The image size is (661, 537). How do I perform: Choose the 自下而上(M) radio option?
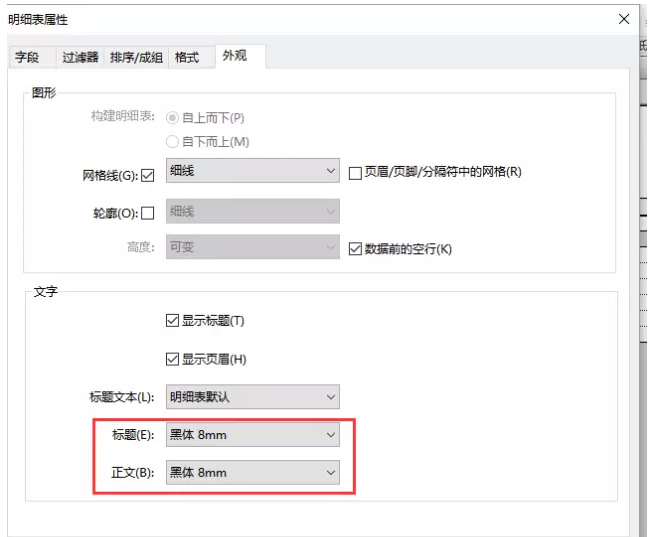pyautogui.click(x=173, y=142)
